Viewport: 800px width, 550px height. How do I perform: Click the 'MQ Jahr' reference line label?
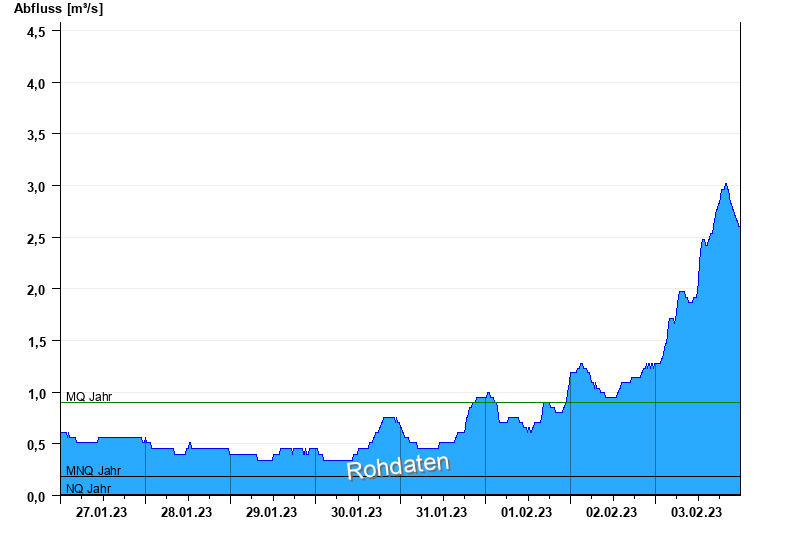coord(89,396)
